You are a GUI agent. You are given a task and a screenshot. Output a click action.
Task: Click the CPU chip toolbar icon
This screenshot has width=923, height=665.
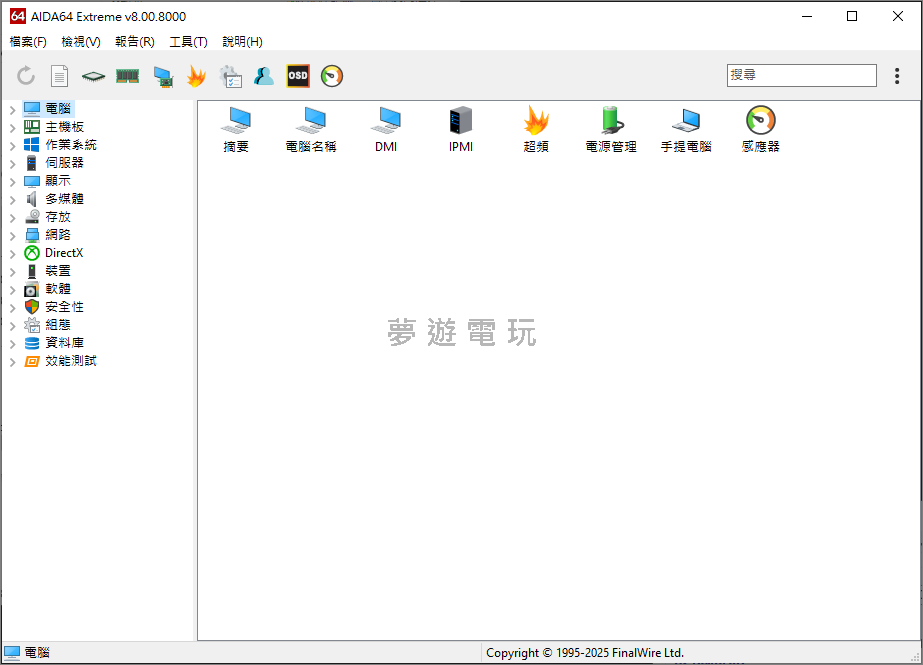pyautogui.click(x=93, y=76)
